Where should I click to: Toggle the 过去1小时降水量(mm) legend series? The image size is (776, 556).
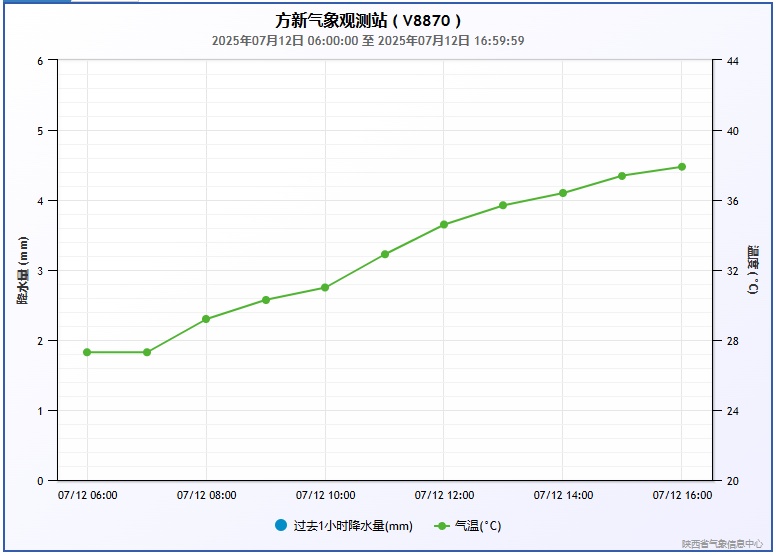click(x=352, y=526)
